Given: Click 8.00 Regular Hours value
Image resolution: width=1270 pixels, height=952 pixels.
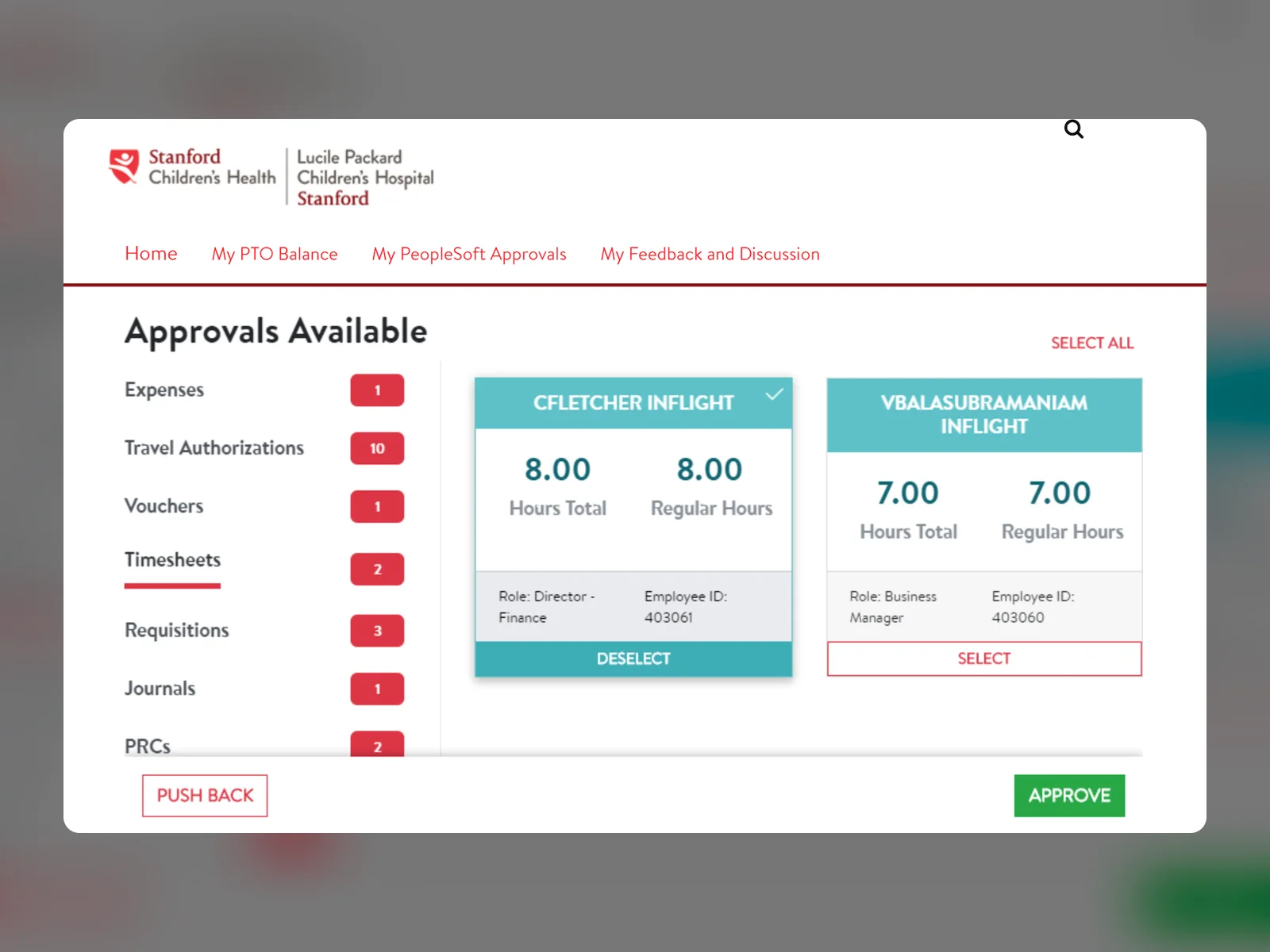Looking at the screenshot, I should tap(710, 470).
